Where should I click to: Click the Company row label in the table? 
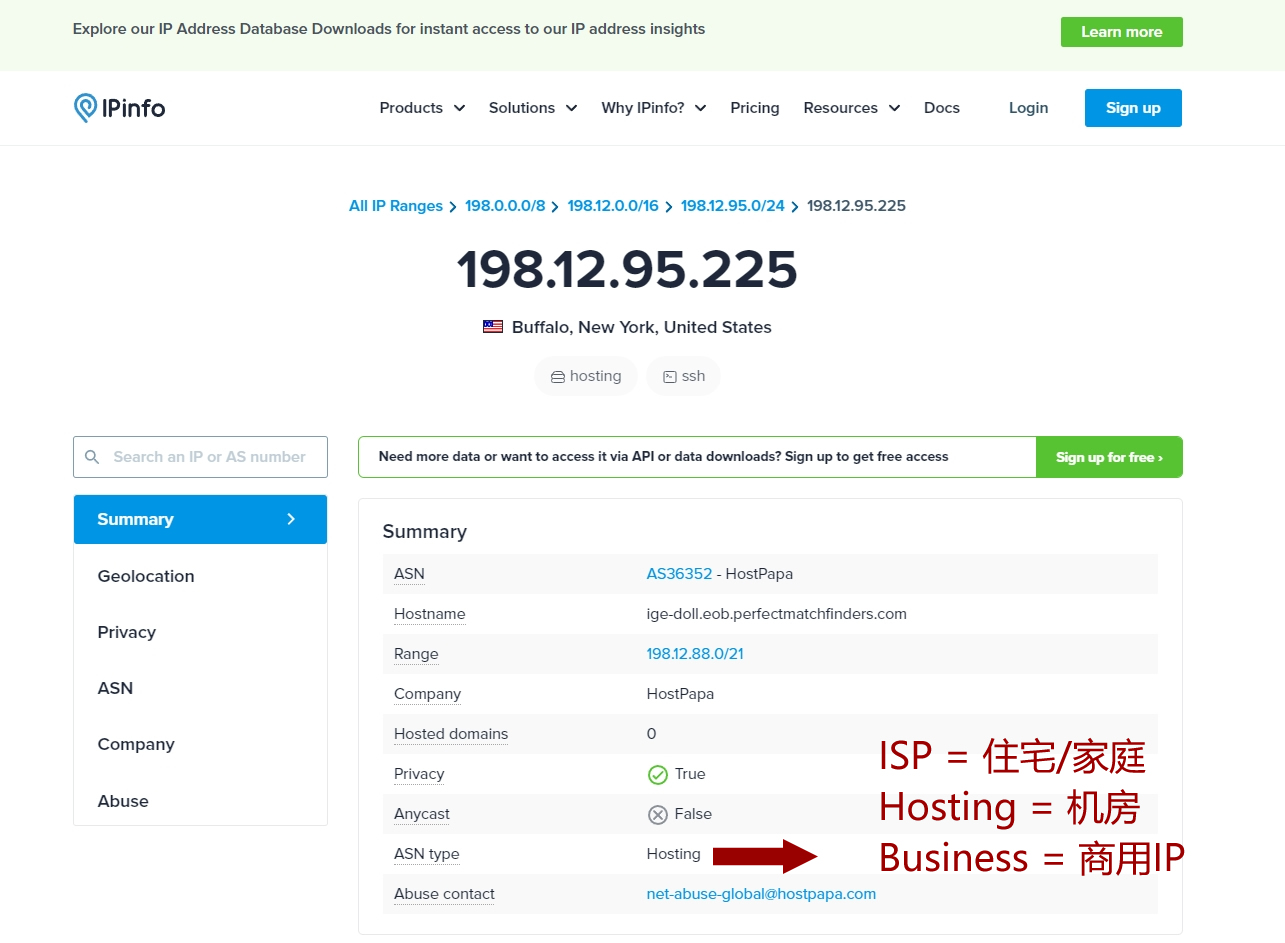[427, 694]
